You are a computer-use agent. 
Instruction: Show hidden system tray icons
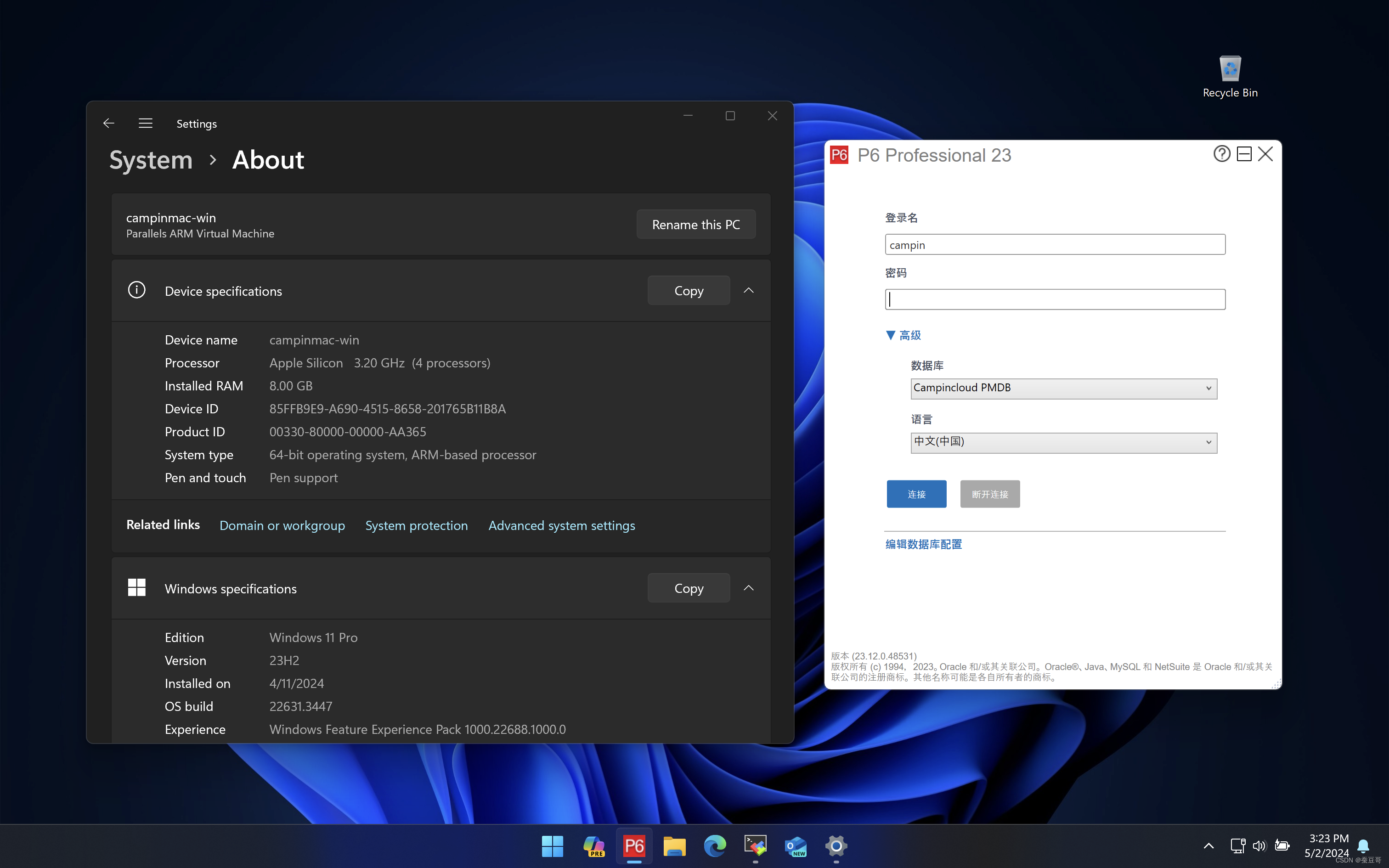(x=1209, y=845)
